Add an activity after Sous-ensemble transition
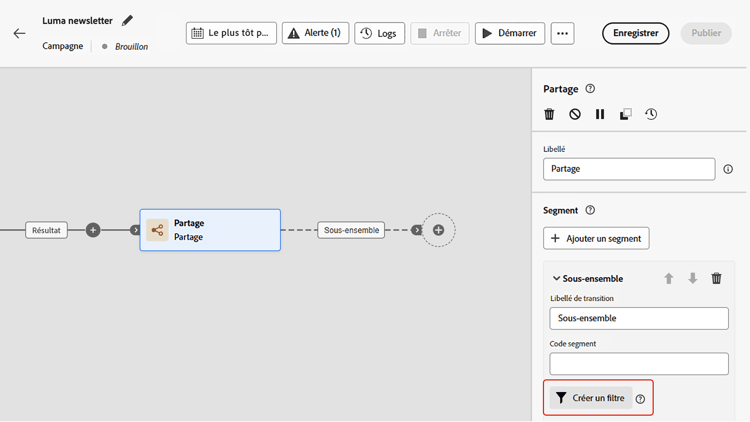Screen dimensions: 750x422 [x=438, y=230]
